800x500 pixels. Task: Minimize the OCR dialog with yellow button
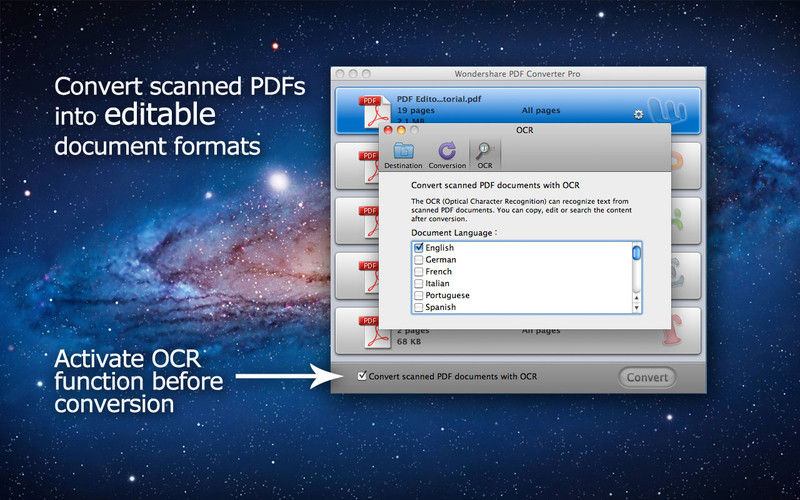401,130
